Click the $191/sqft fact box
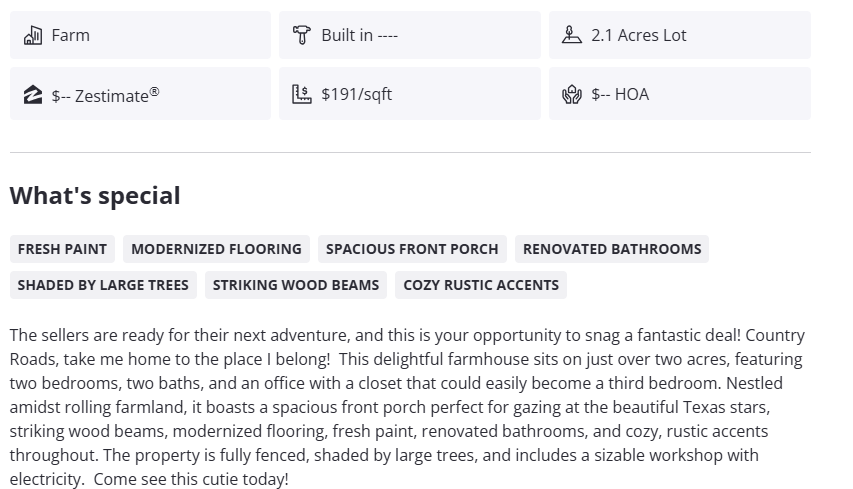 [x=409, y=94]
